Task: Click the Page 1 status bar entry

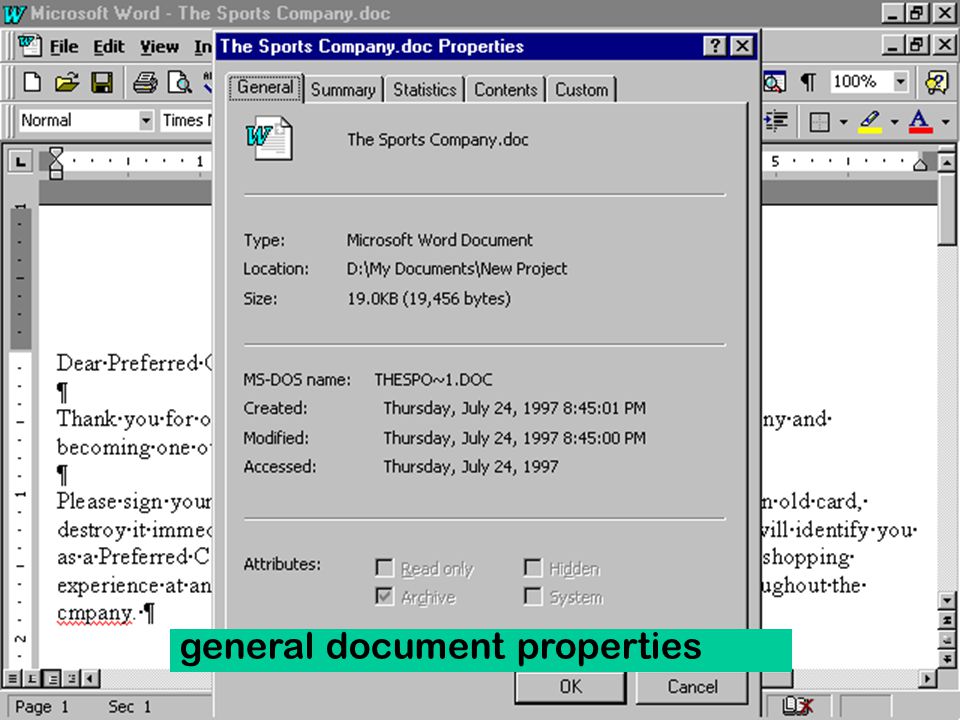Action: [x=42, y=707]
